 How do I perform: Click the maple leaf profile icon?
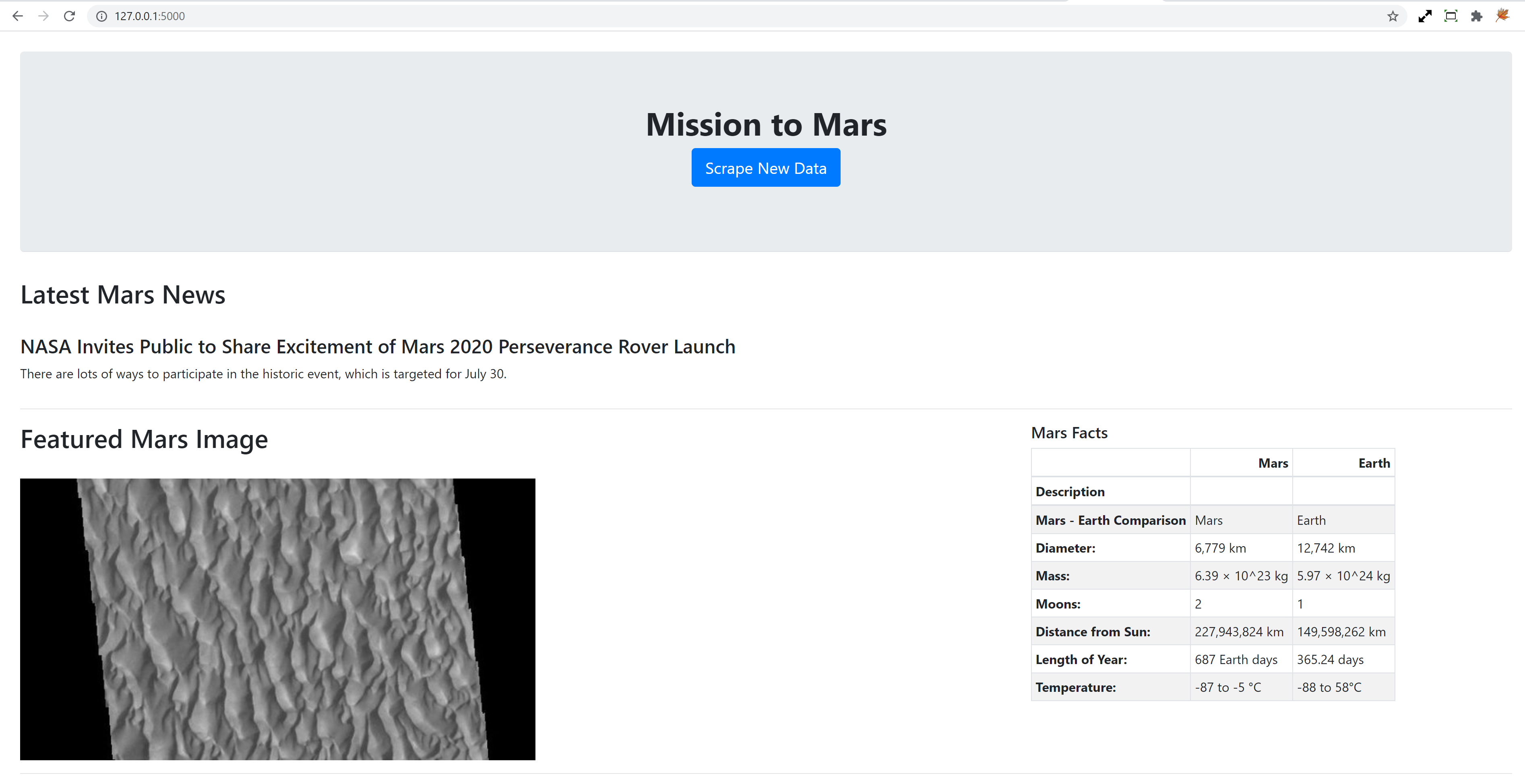[x=1502, y=16]
